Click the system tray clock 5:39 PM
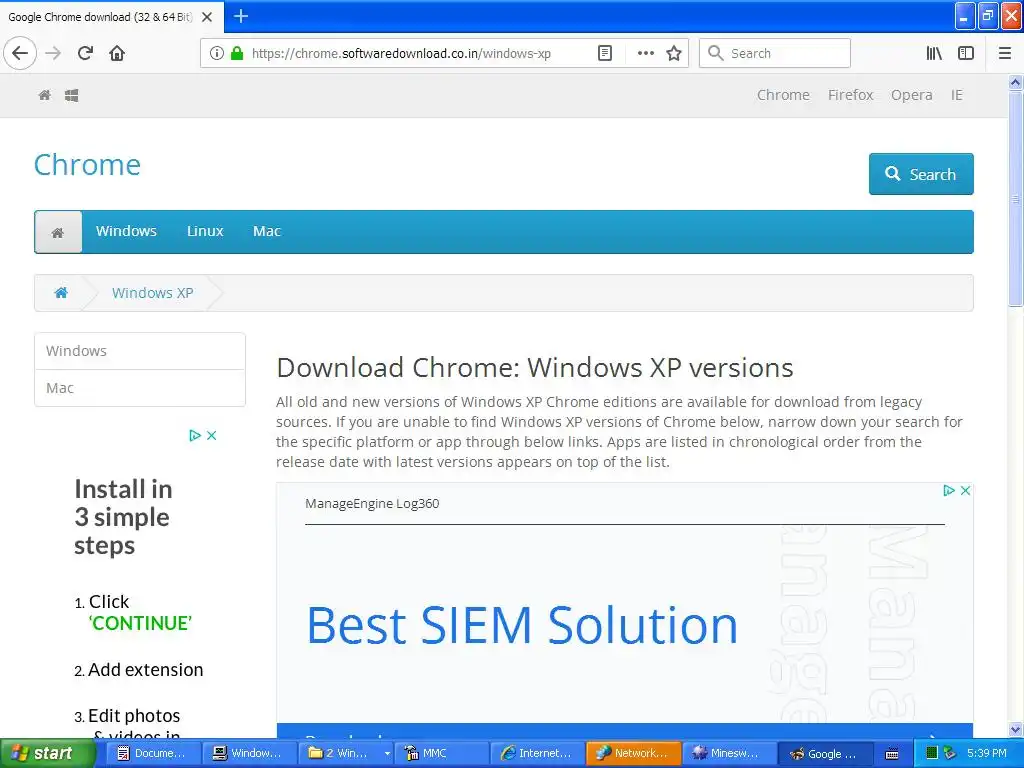Screen dimensions: 1024x768 coord(987,754)
